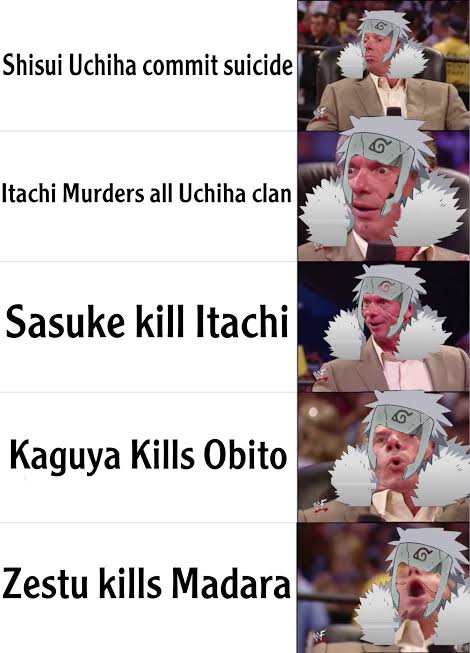
Task: Click the WWF logo in the first panel
Action: click(321, 113)
